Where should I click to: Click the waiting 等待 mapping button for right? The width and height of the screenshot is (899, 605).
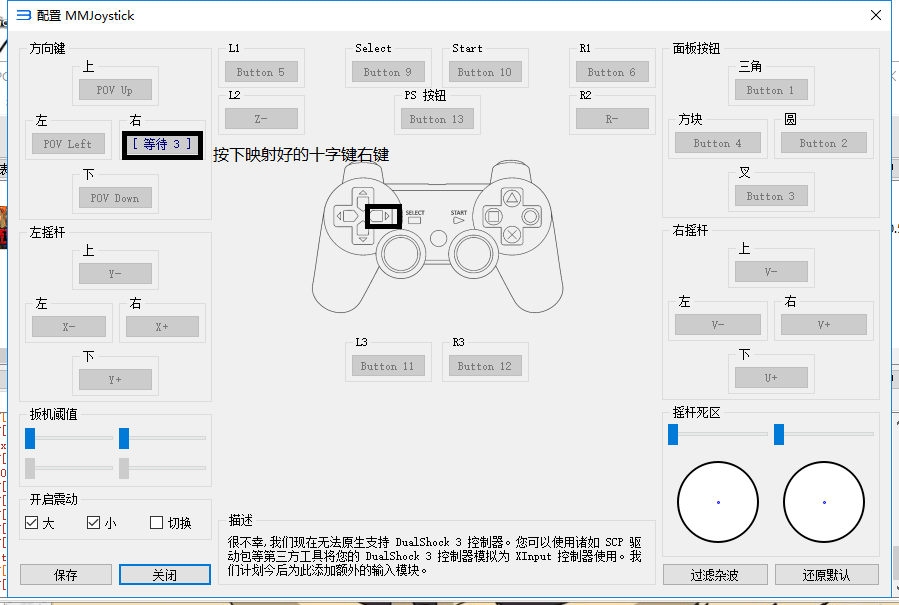(162, 144)
